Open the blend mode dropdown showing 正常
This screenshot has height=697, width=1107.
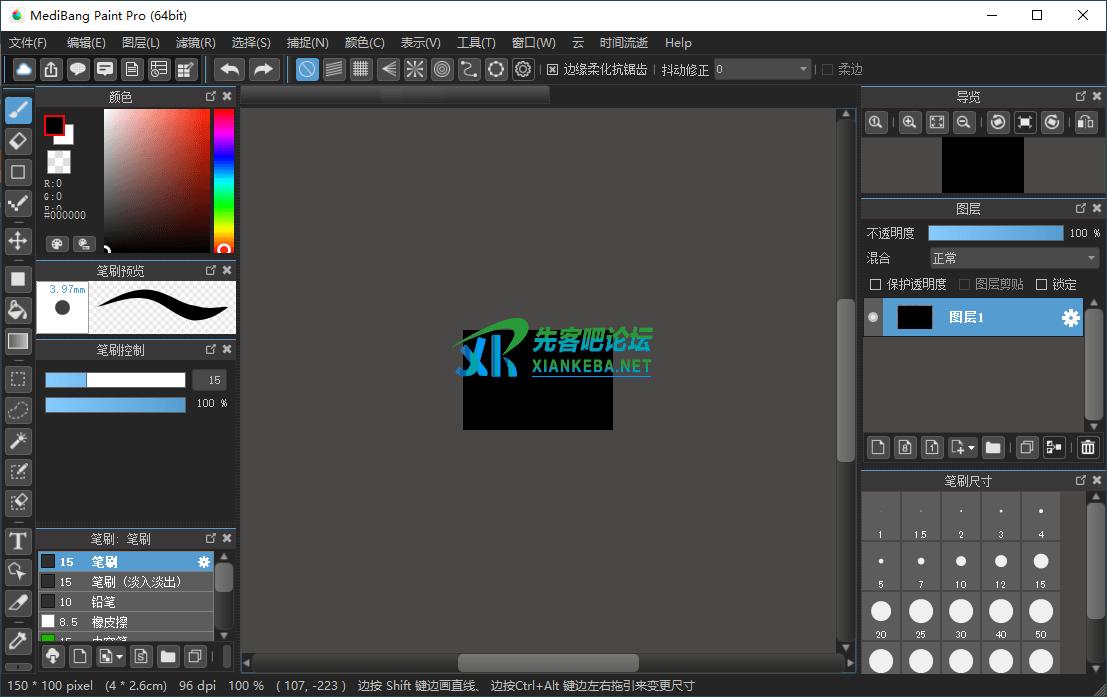tap(1013, 258)
